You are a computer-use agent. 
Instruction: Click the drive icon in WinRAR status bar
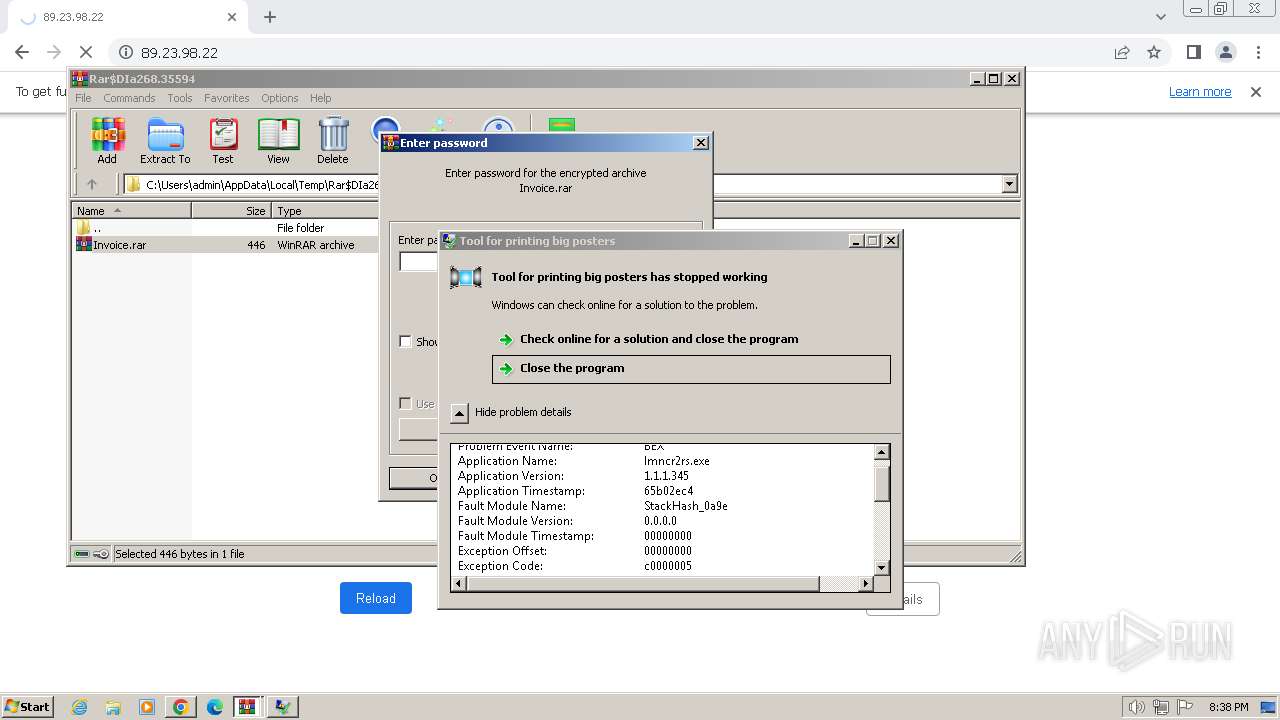(x=82, y=554)
